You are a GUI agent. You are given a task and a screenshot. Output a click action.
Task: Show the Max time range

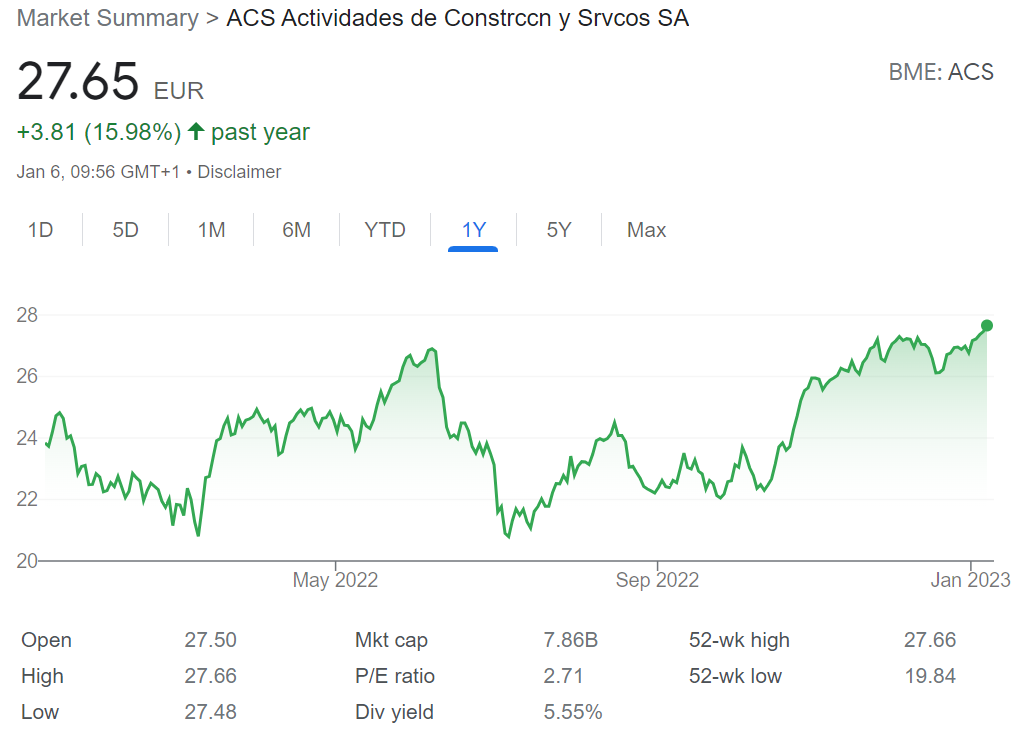click(x=646, y=230)
